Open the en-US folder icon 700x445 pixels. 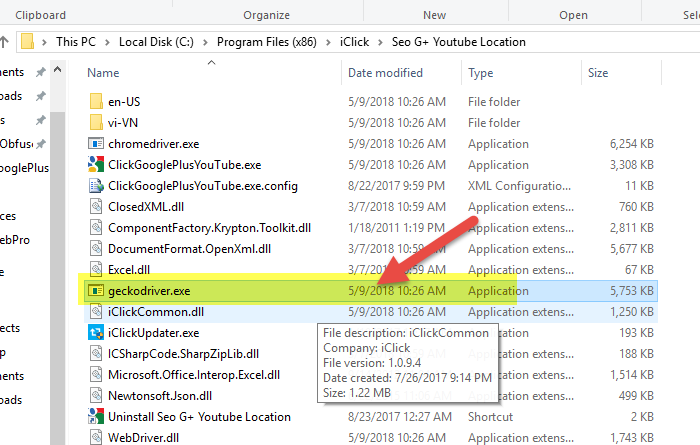[x=96, y=101]
